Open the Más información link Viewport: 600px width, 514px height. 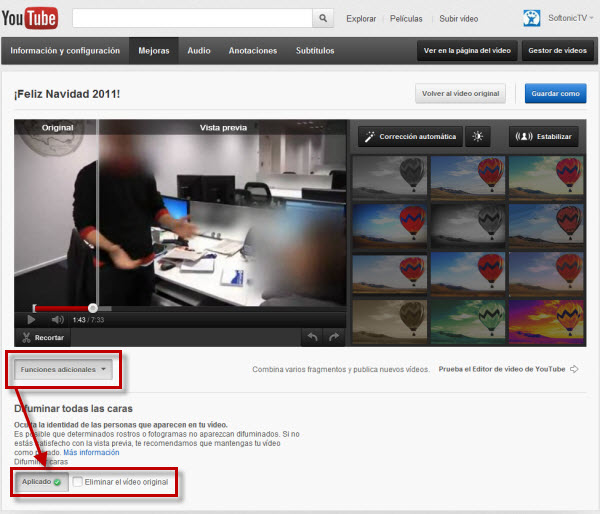90,453
